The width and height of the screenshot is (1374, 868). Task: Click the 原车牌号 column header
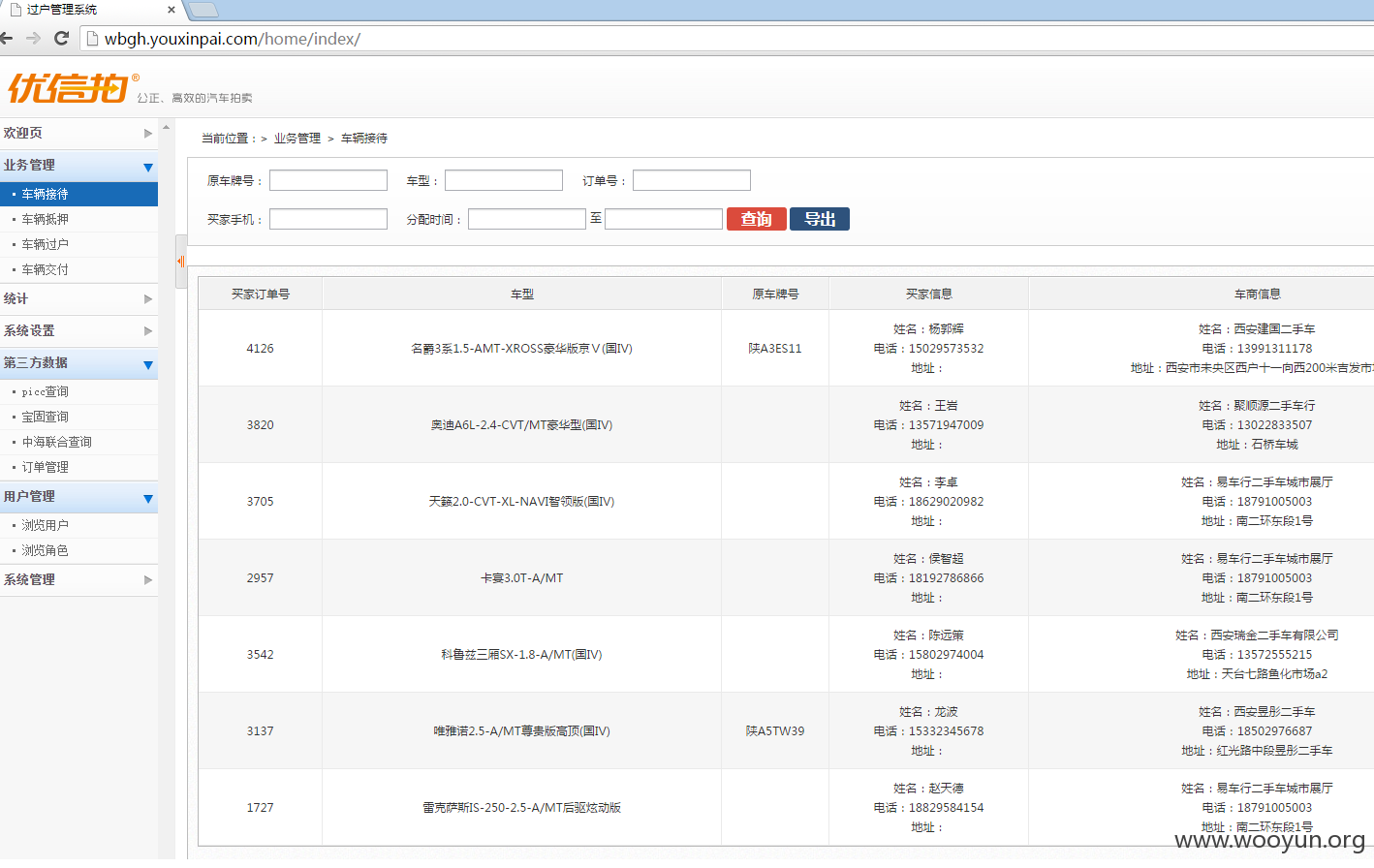775,294
